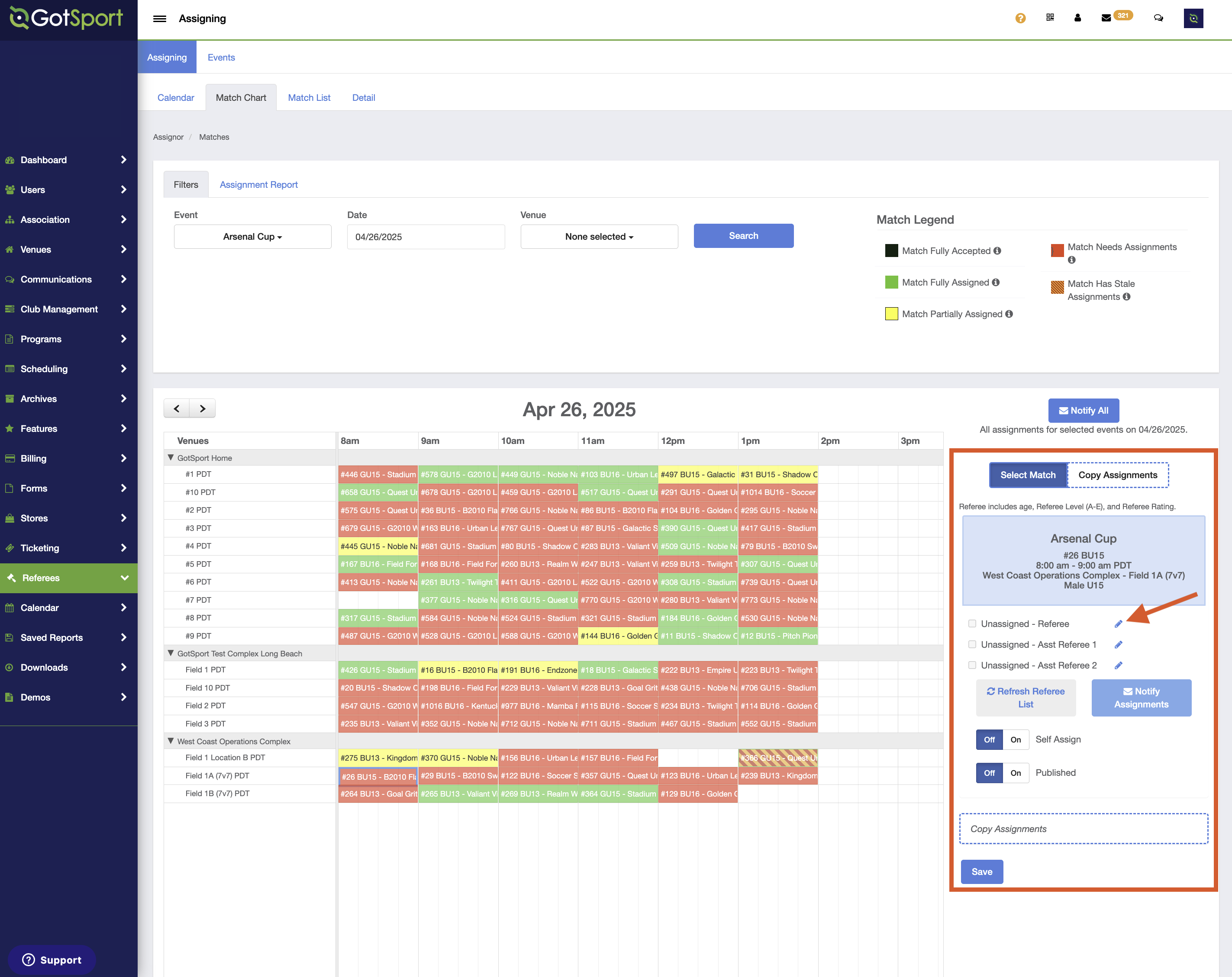
Task: Switch to the Match List tab
Action: tap(309, 98)
